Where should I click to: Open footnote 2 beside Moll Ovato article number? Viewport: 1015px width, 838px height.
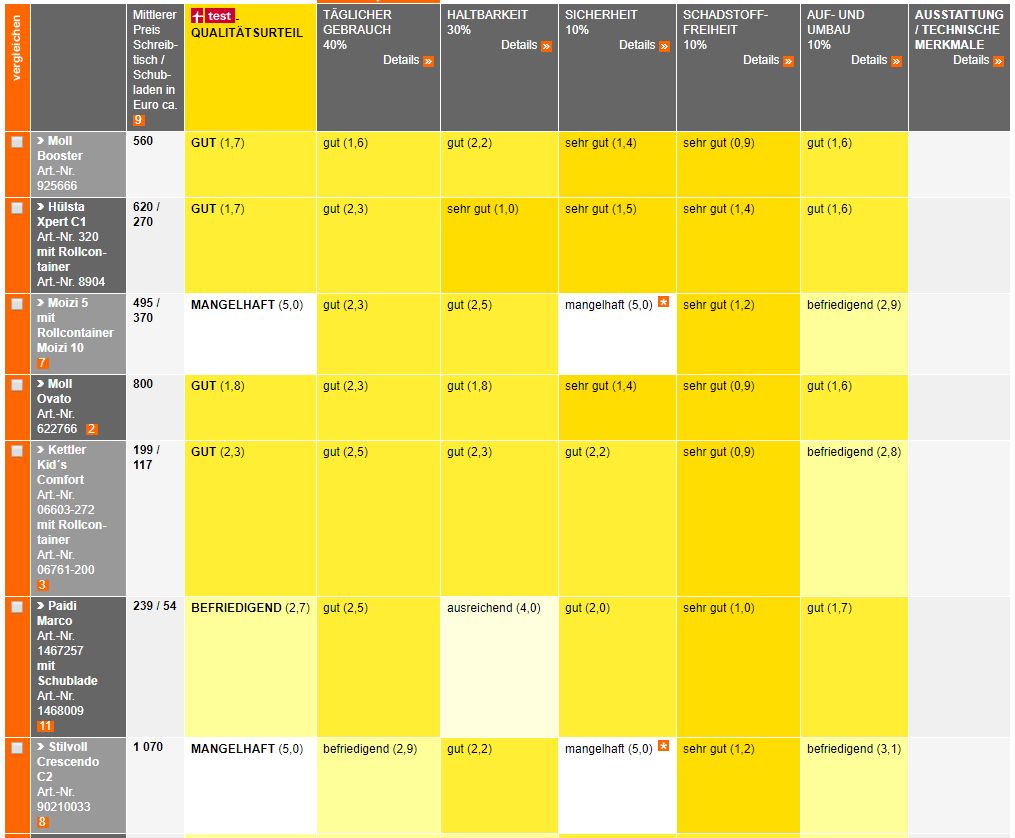click(91, 429)
